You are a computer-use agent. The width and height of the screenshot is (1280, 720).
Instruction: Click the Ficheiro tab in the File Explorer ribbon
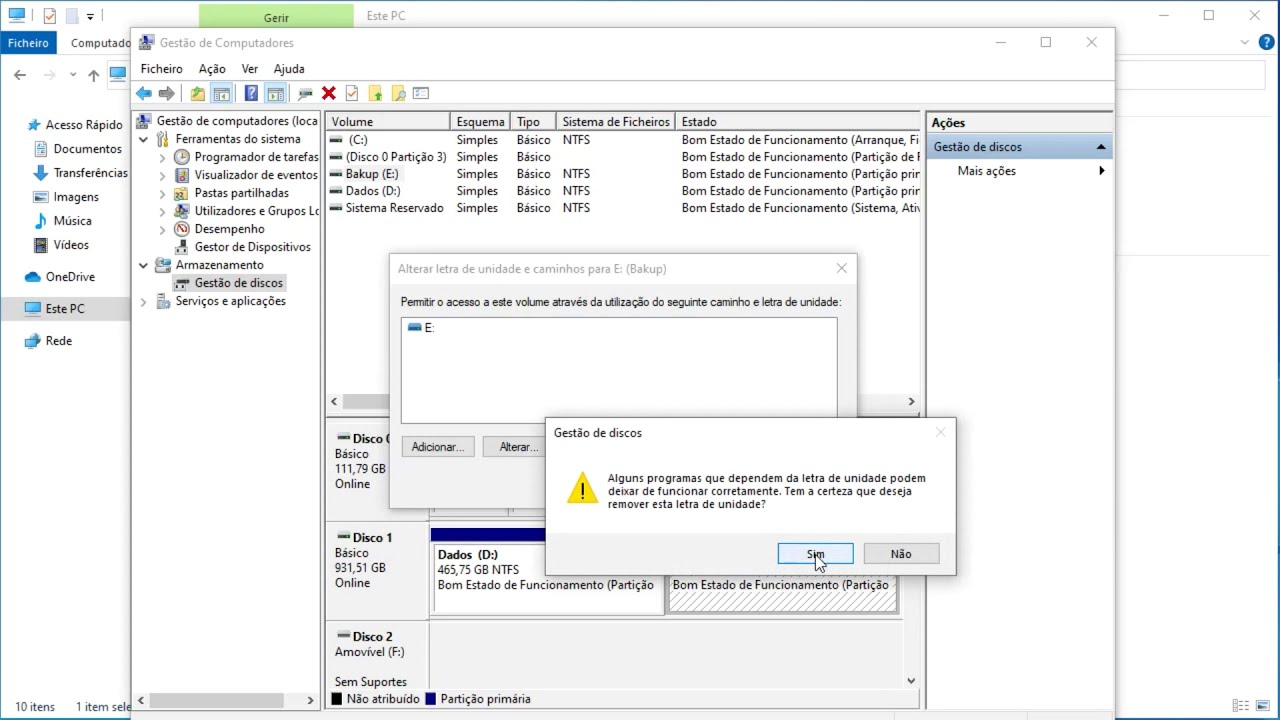pos(29,43)
